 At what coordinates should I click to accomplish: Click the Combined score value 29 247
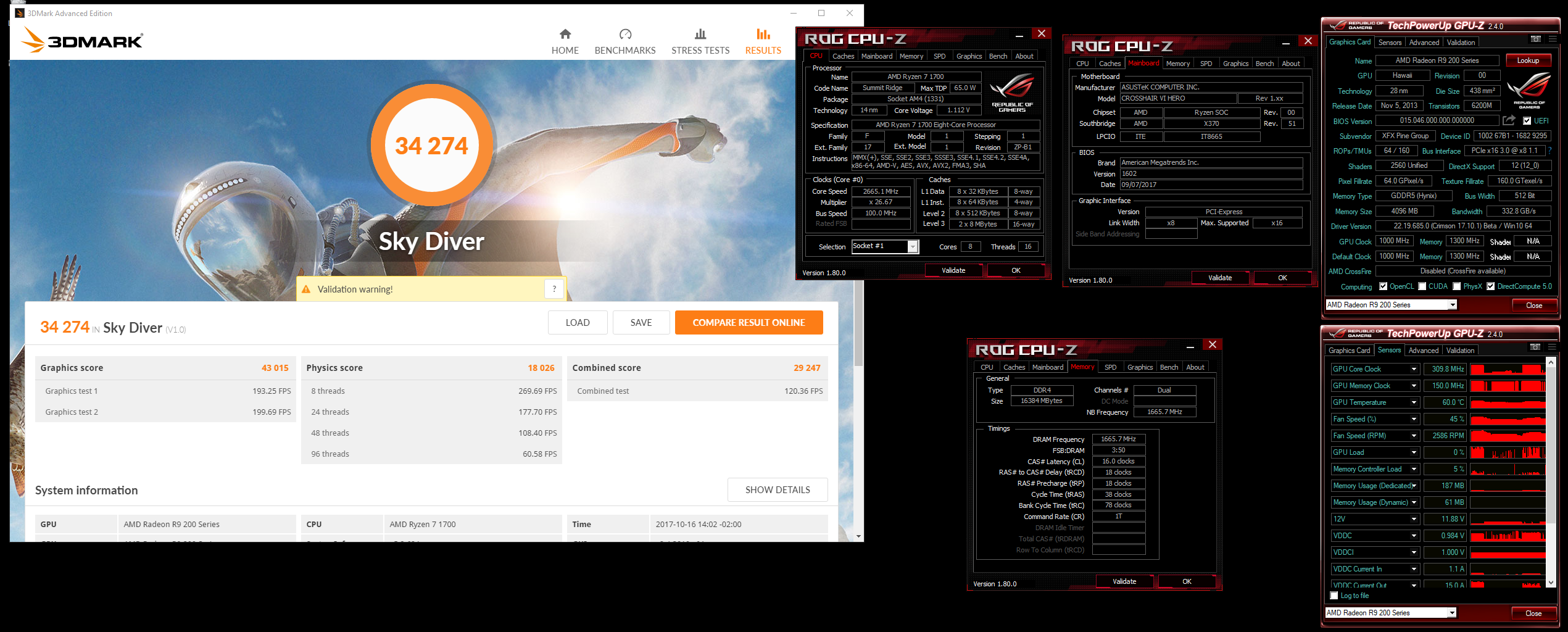tap(807, 368)
